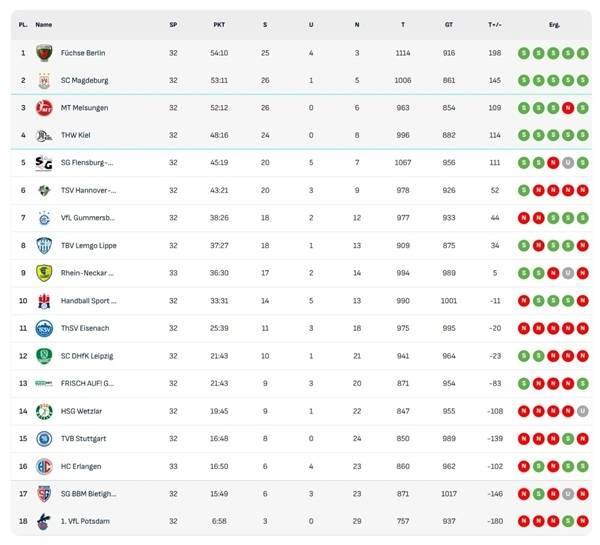Click MT Melsungen's red round logo
This screenshot has width=600, height=545.
[x=44, y=108]
